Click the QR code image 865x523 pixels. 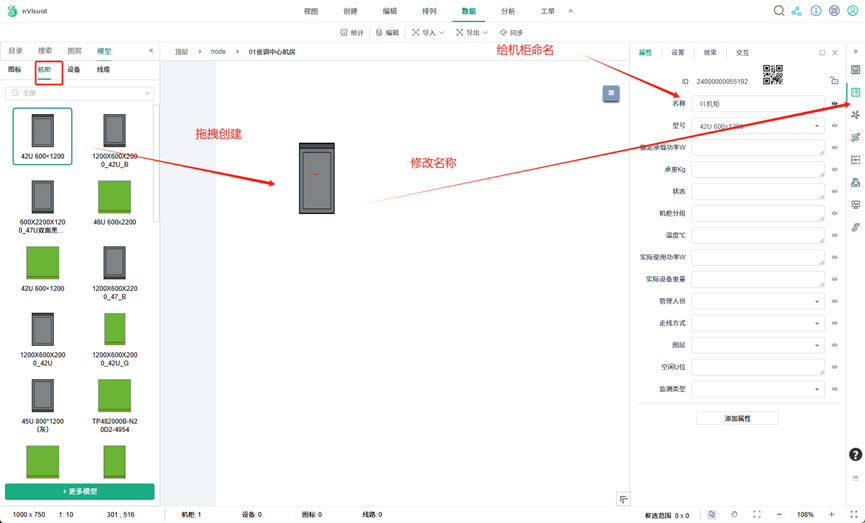[773, 75]
